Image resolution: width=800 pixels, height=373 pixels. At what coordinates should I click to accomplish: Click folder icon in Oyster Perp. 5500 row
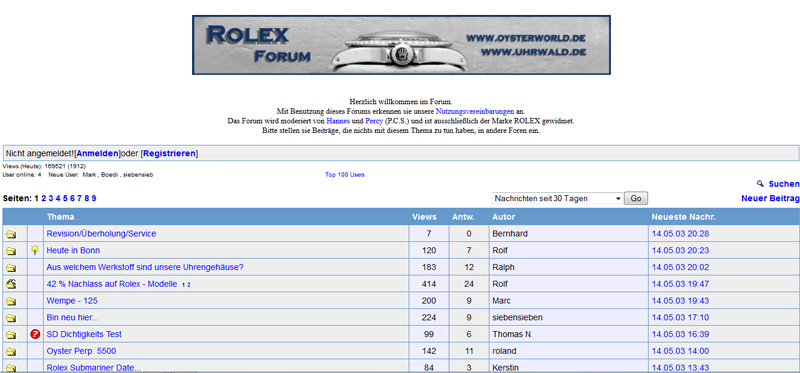(11, 352)
